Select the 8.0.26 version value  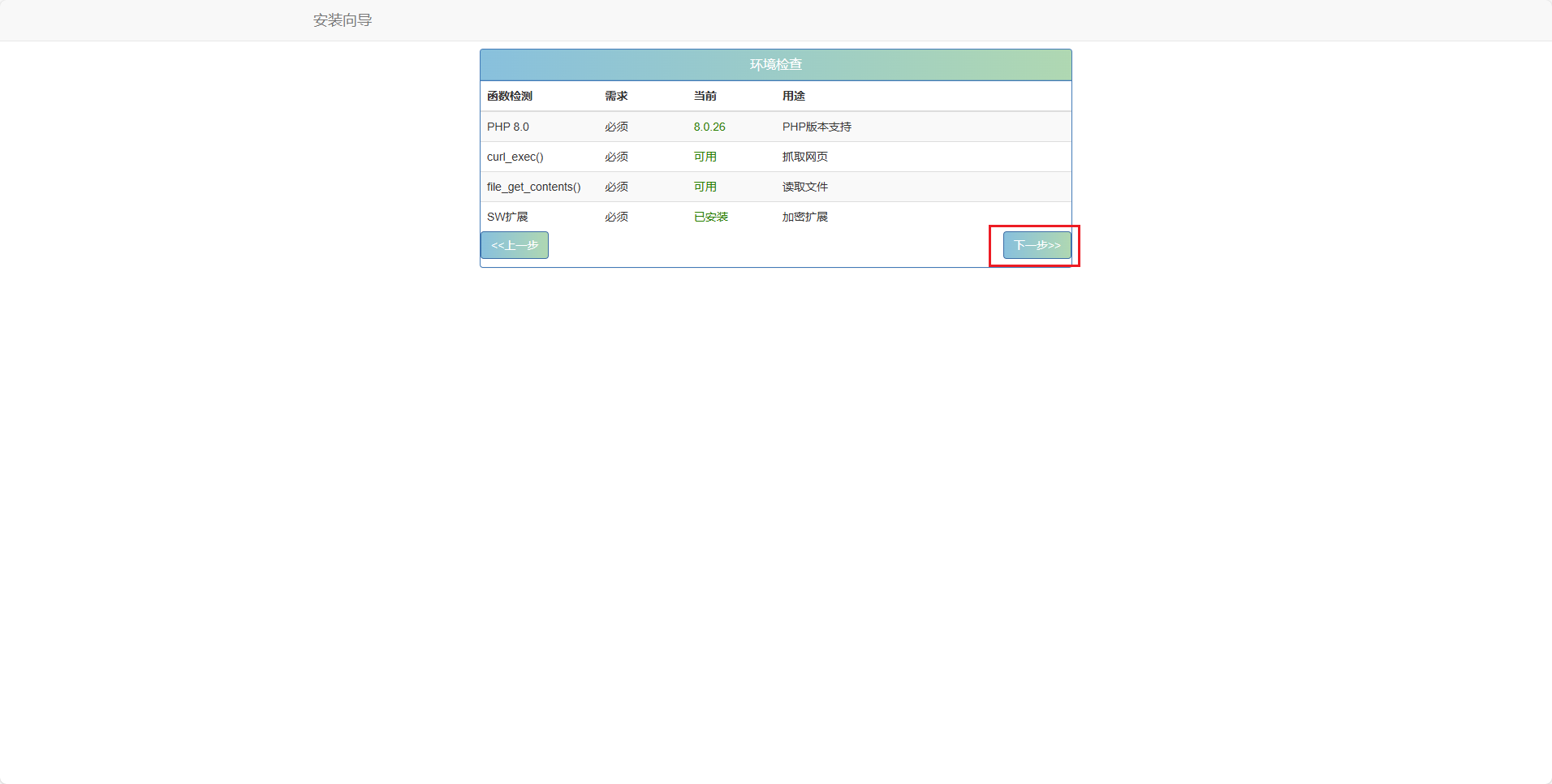click(709, 127)
